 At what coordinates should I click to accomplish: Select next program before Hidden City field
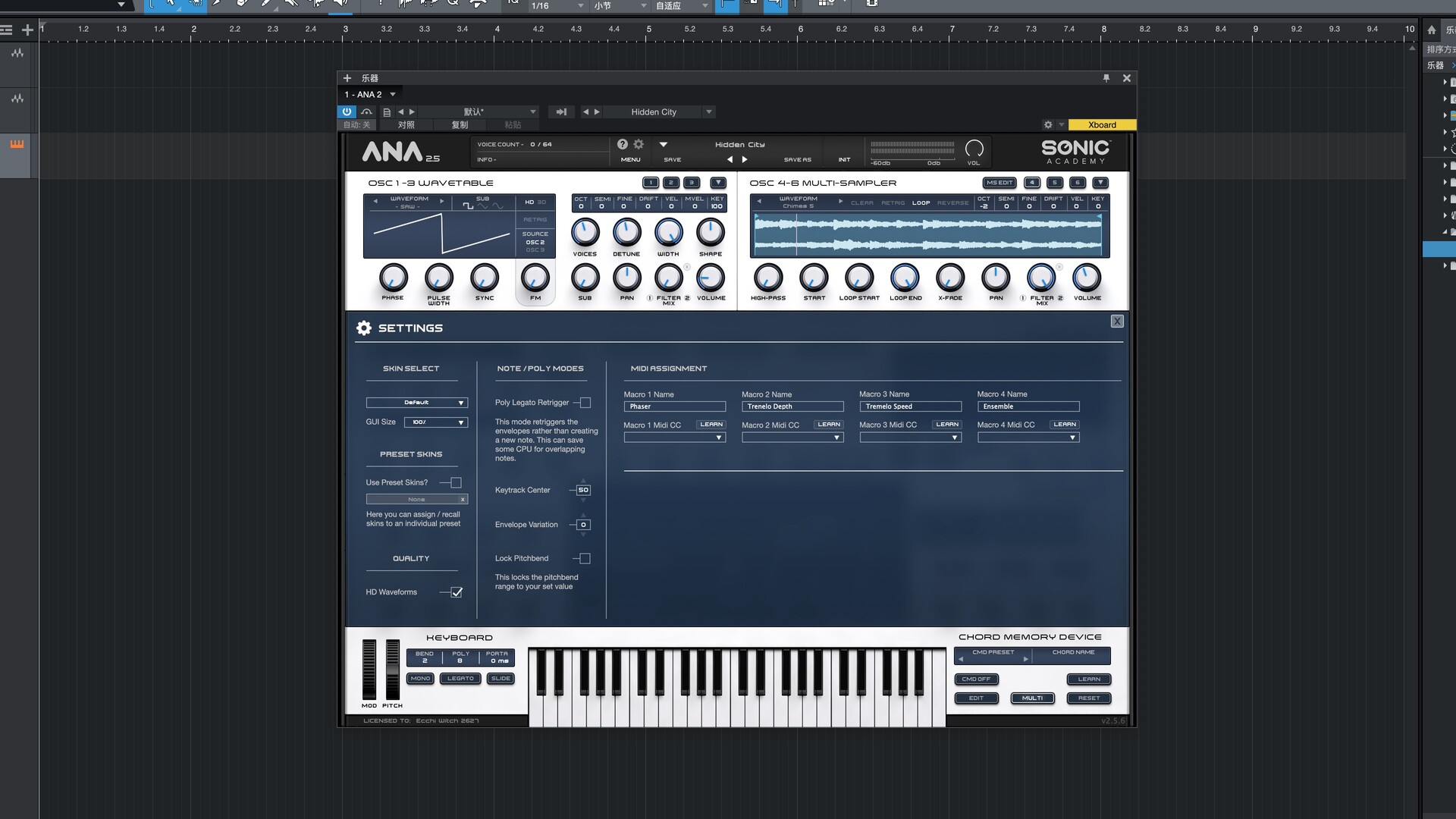tap(597, 111)
